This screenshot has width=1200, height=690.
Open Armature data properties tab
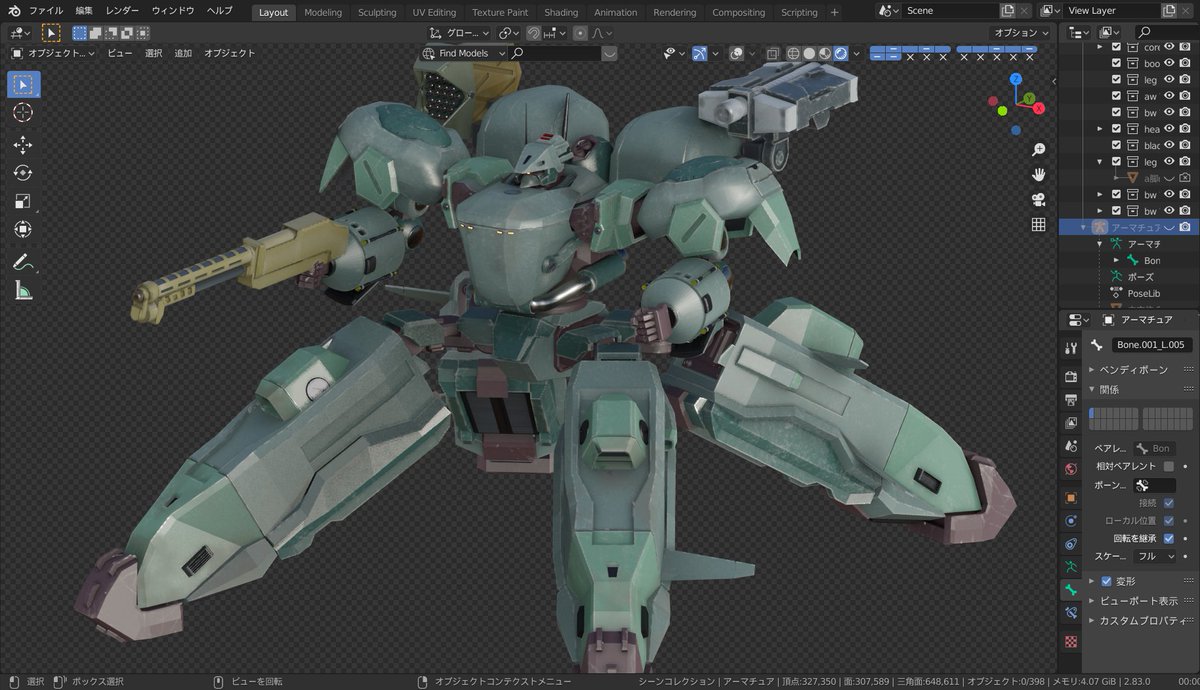pyautogui.click(x=1071, y=567)
